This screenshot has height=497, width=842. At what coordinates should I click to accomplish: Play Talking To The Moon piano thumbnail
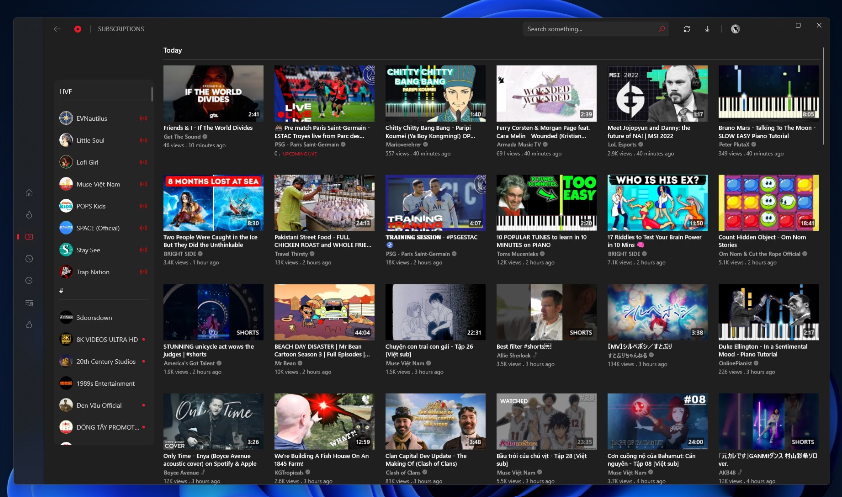[x=769, y=93]
